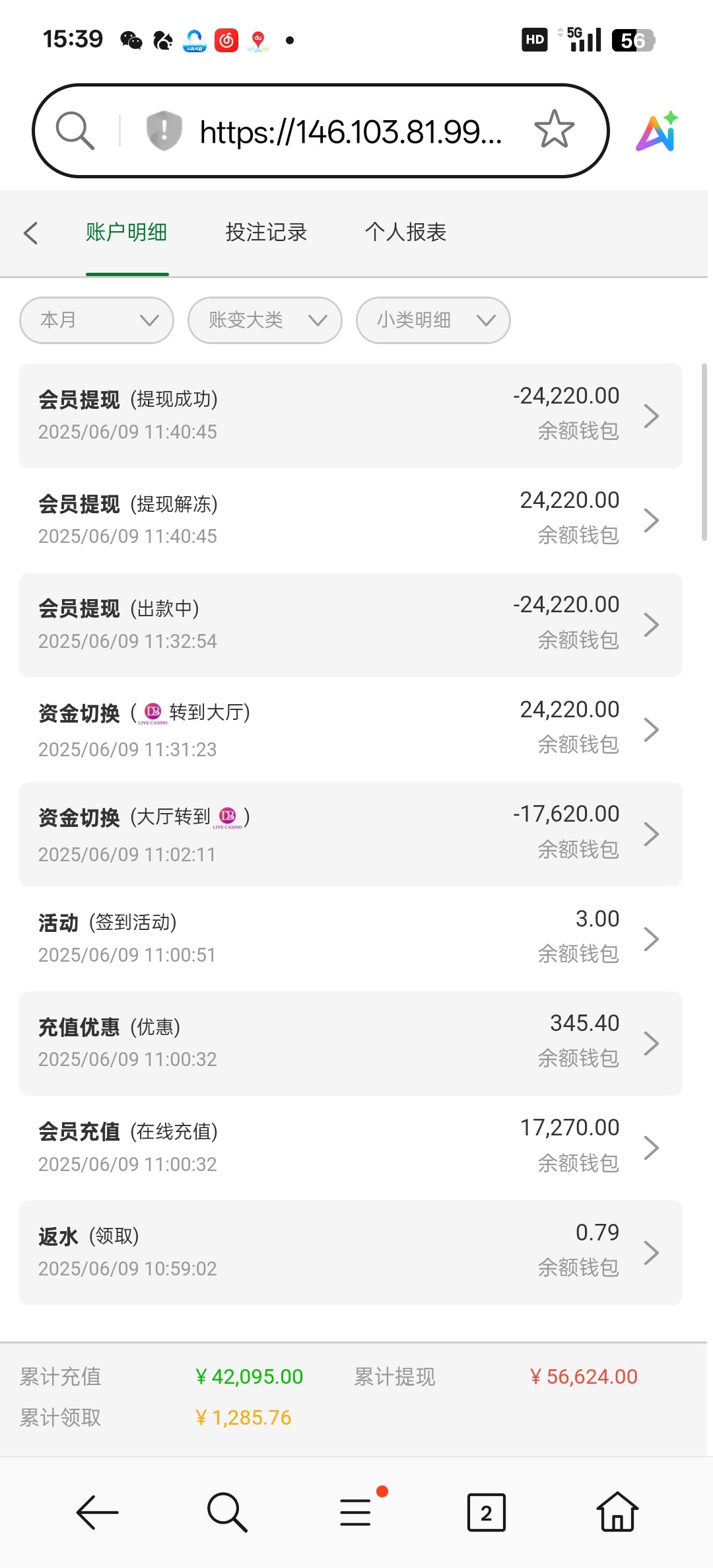Tap the site security shield icon
The image size is (713, 1568).
(164, 130)
